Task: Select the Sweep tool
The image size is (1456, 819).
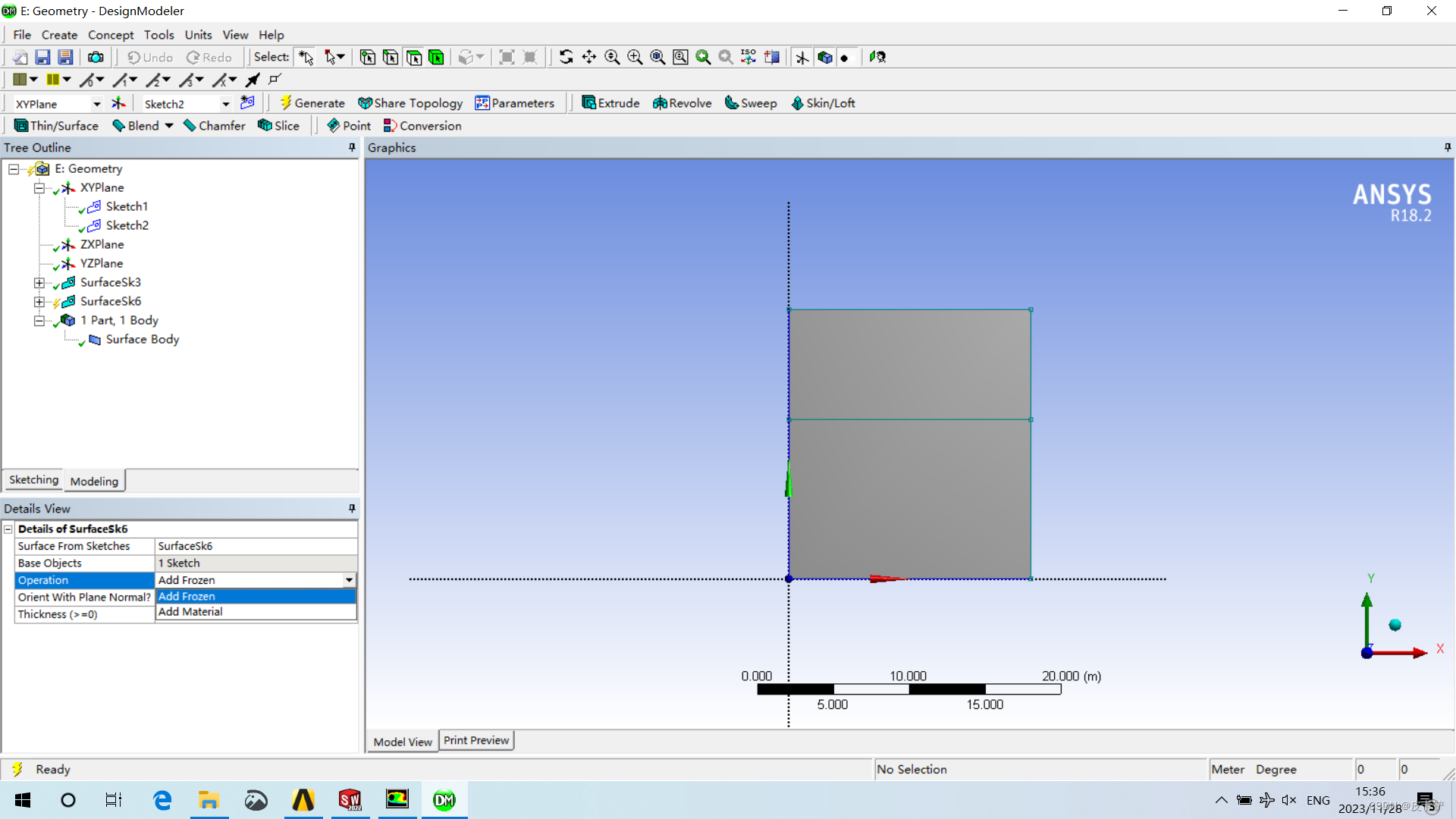Action: (750, 102)
